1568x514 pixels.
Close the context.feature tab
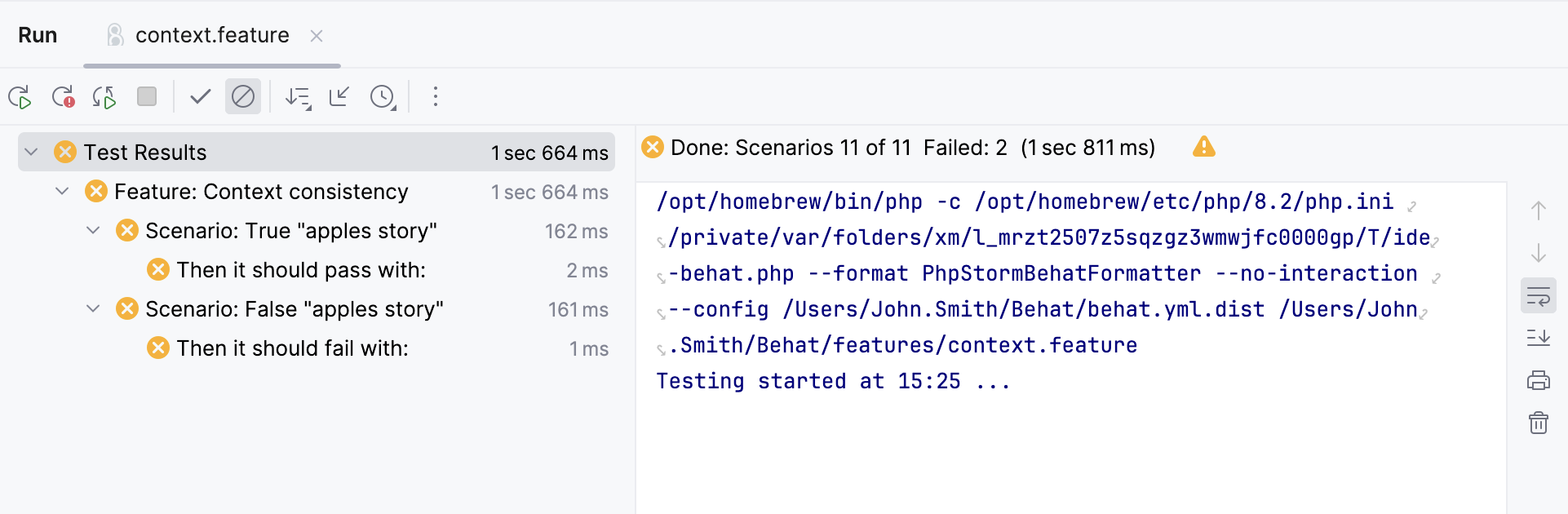click(x=317, y=36)
